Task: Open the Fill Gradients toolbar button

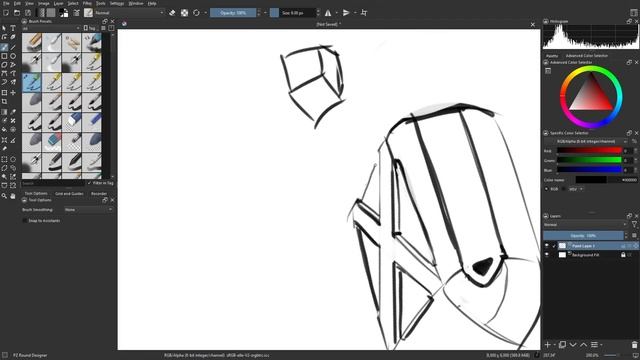Action: coord(41,13)
